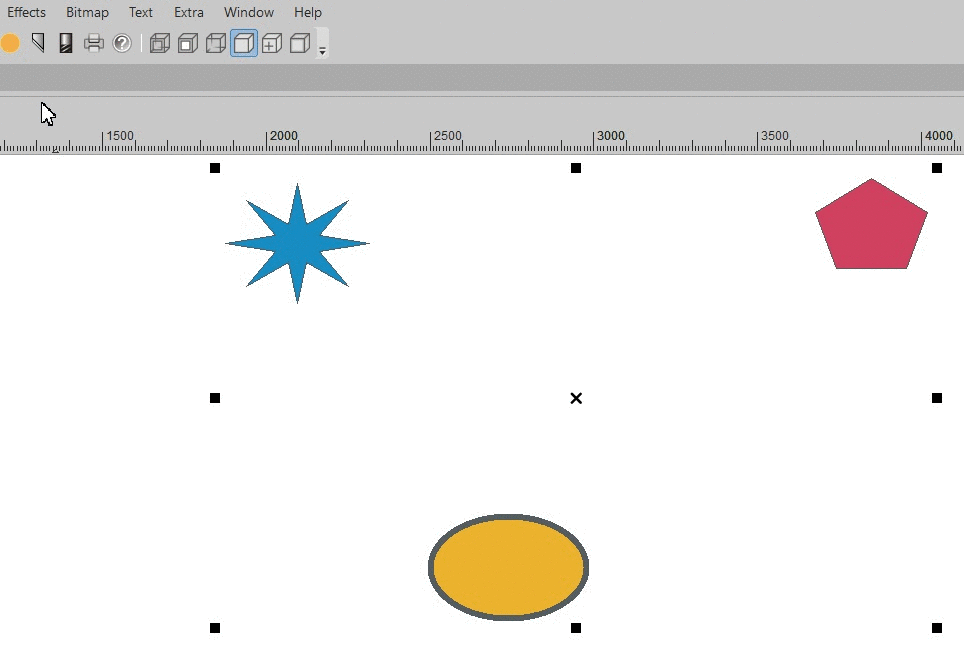
Task: Click the question mark help icon
Action: click(x=122, y=43)
